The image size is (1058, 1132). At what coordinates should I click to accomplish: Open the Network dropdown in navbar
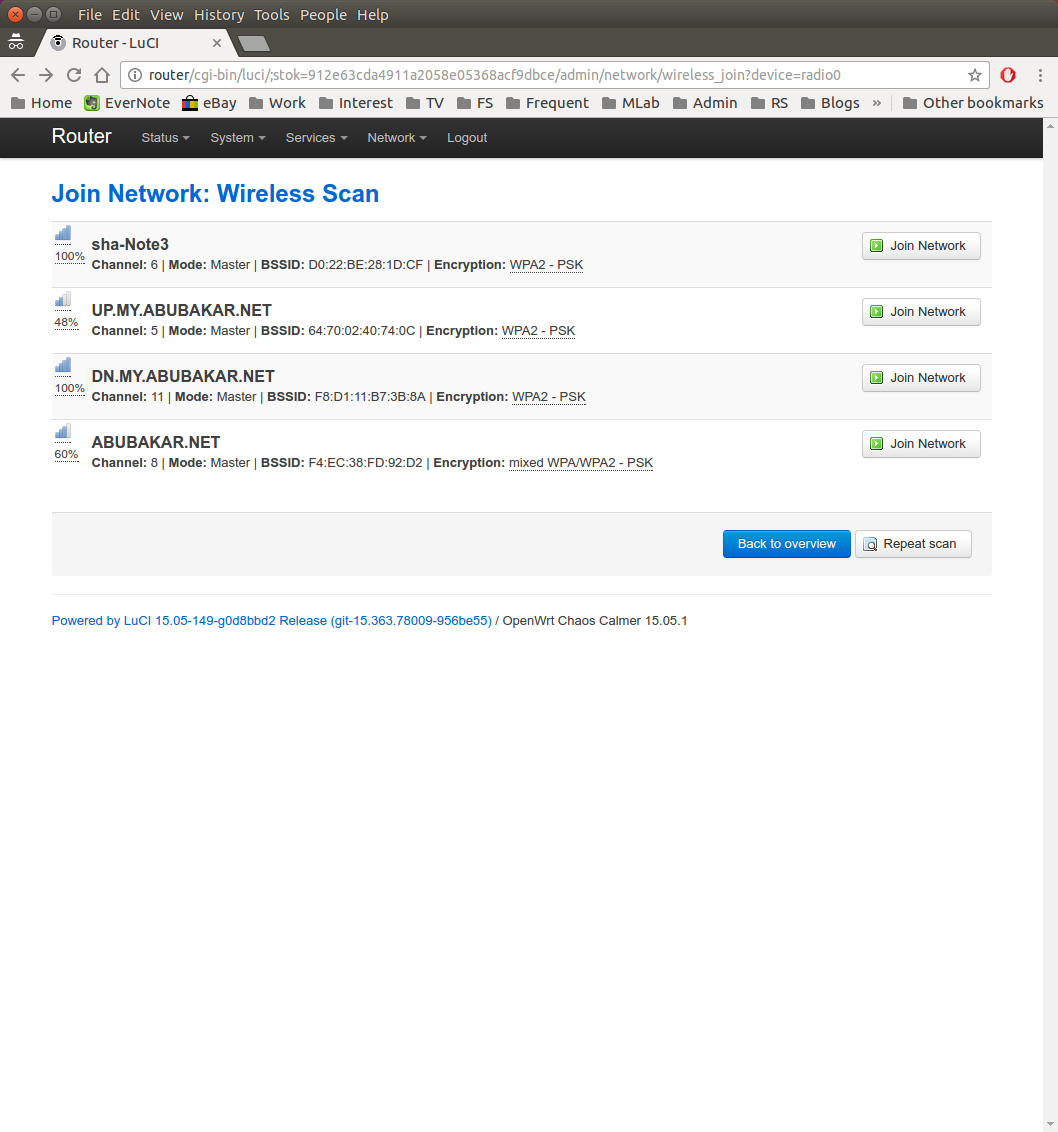tap(396, 138)
